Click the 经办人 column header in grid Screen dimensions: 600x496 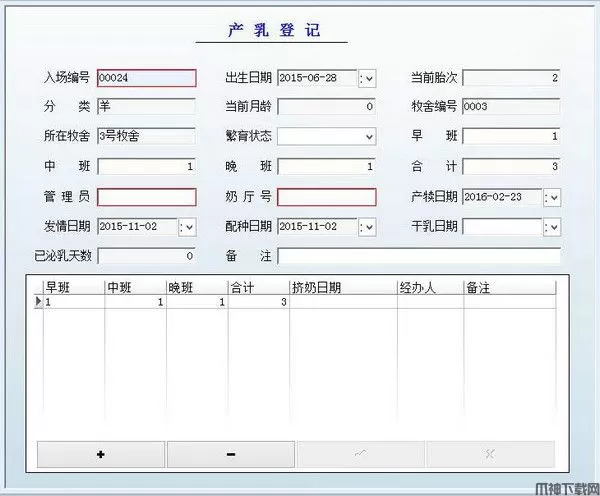coord(429,287)
